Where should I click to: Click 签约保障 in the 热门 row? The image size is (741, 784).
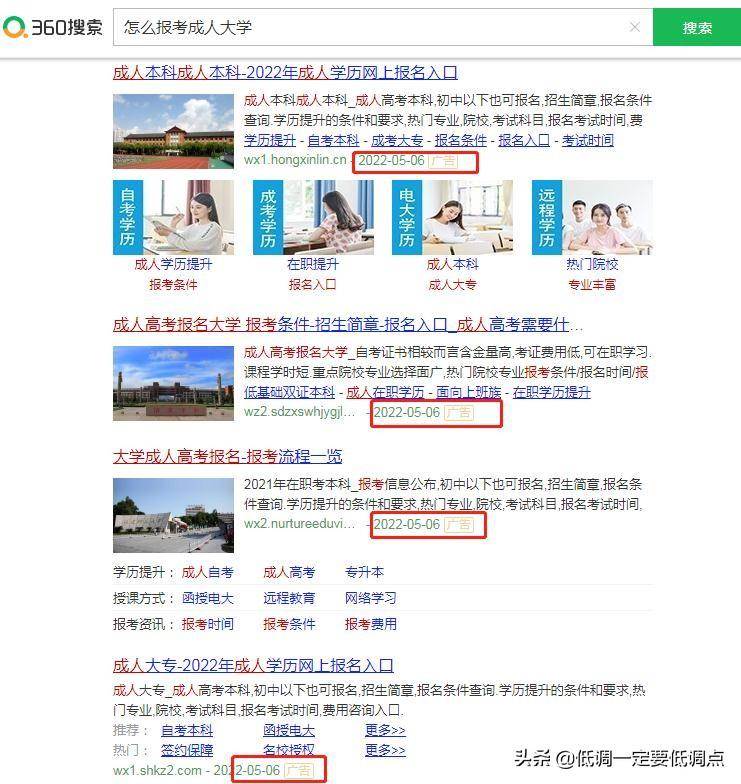187,750
